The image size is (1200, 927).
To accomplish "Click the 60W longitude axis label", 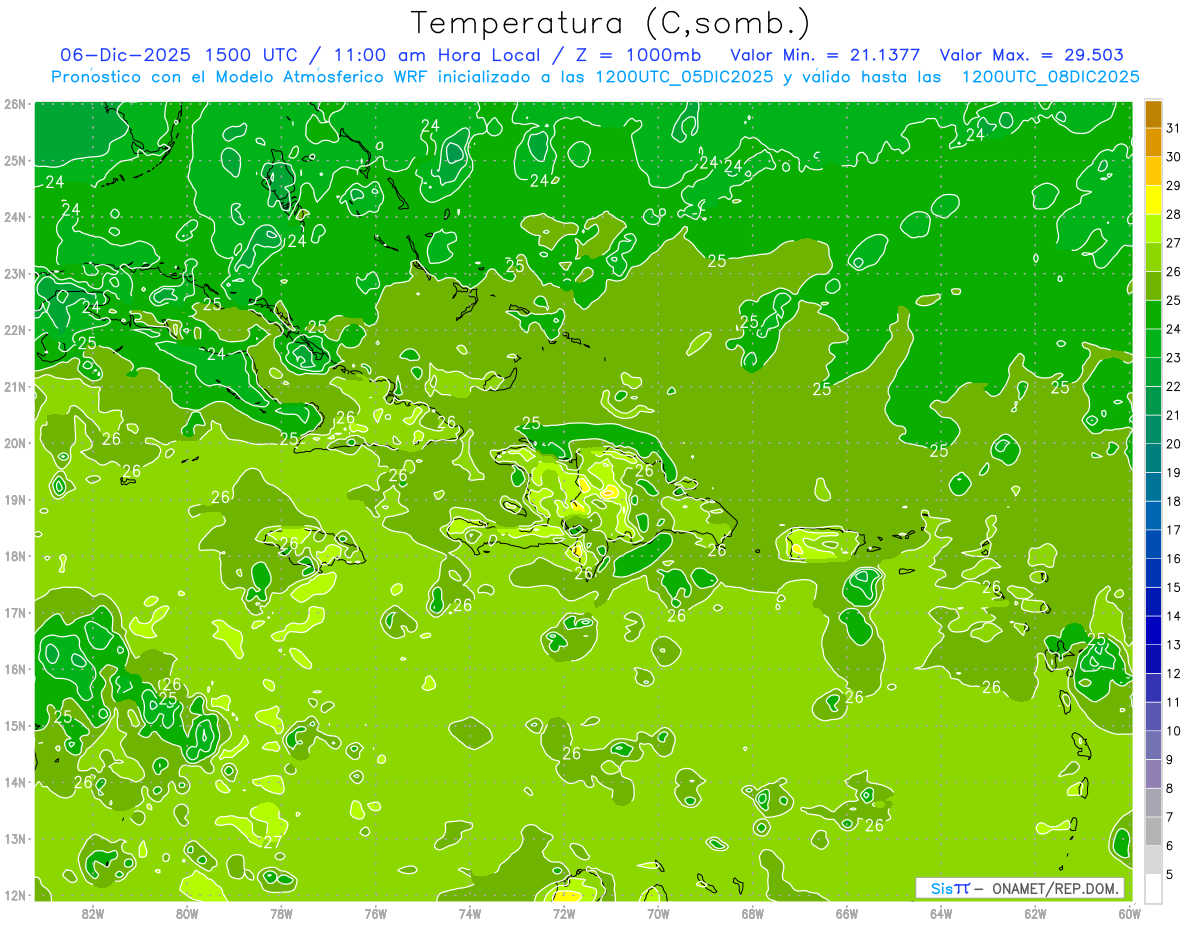I will [1130, 913].
